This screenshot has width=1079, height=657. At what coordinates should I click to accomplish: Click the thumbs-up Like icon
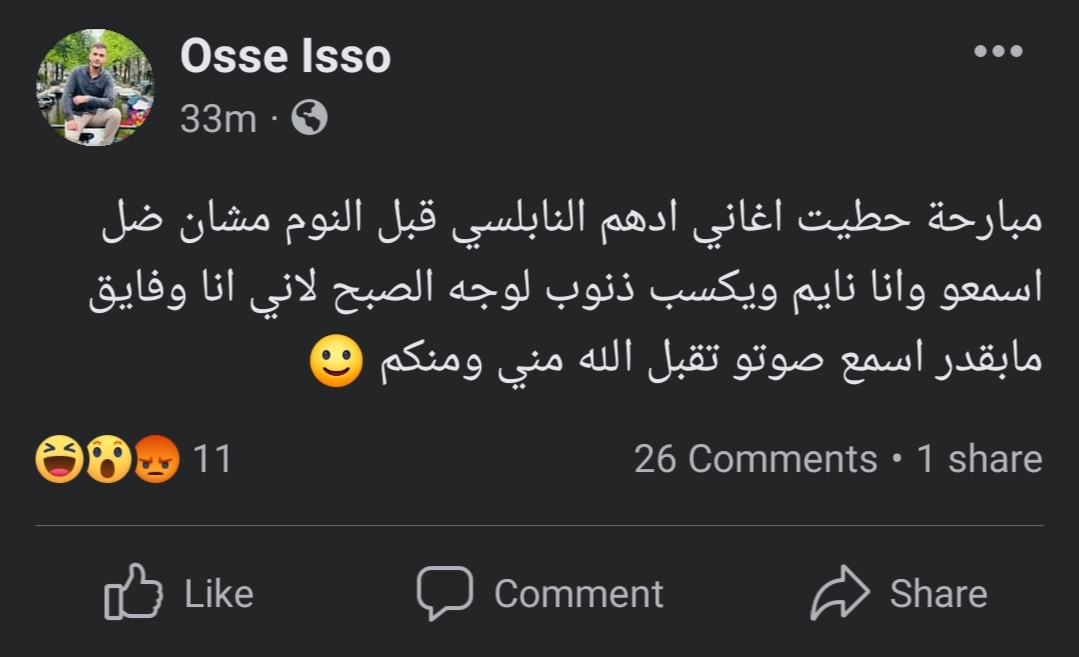coord(133,592)
